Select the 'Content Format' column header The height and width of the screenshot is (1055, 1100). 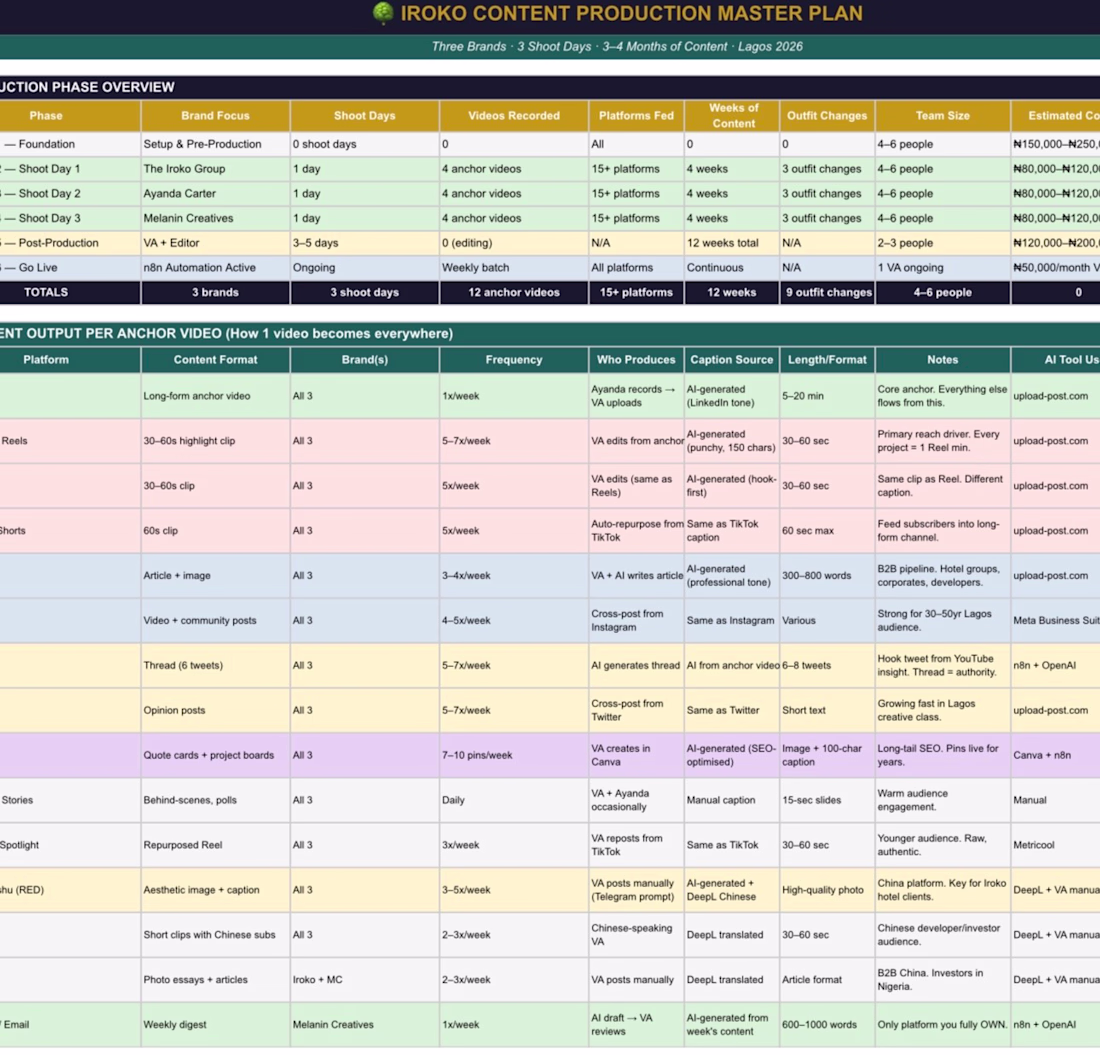point(215,360)
